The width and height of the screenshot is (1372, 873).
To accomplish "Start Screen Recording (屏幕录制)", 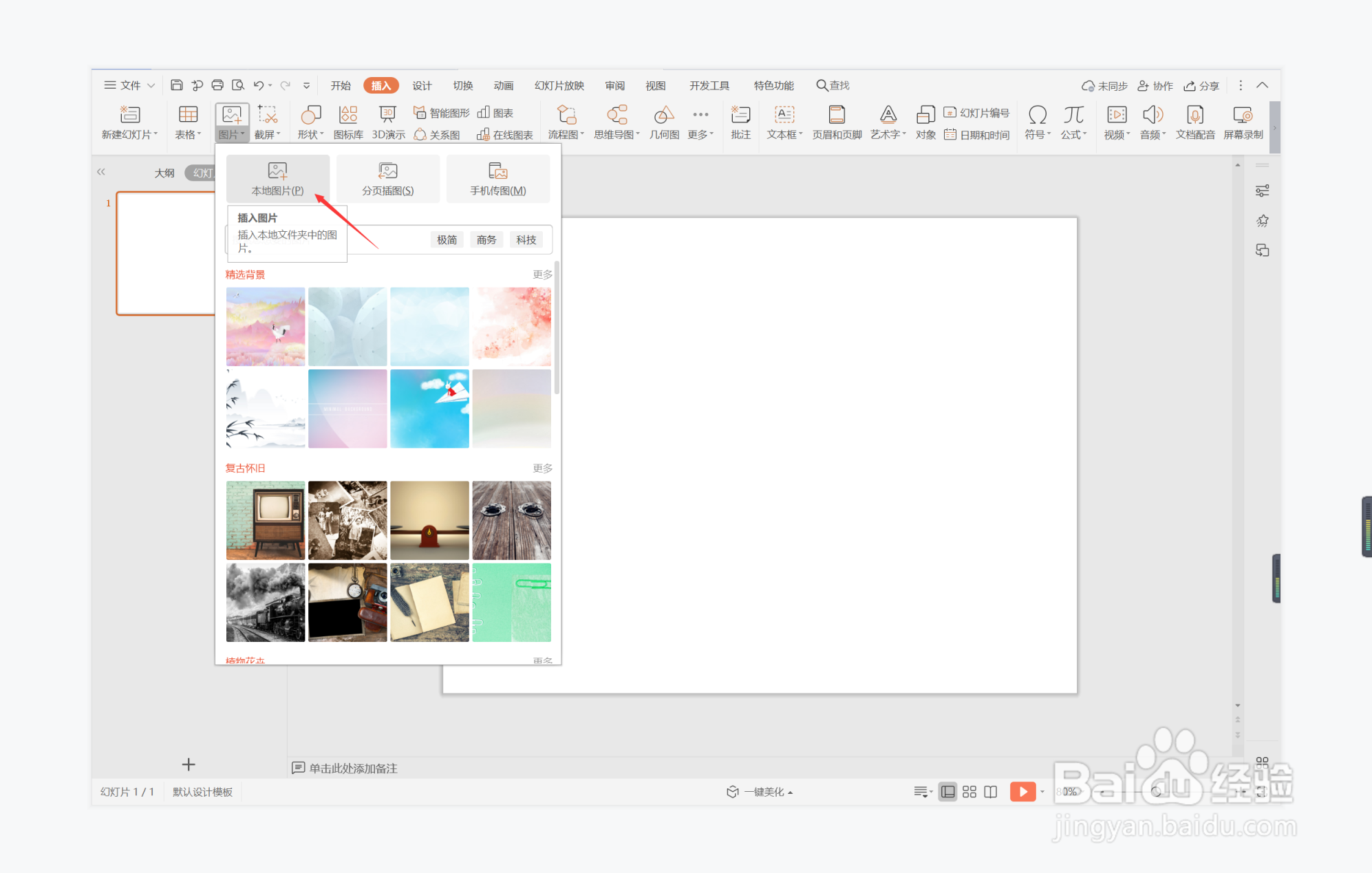I will click(x=1243, y=122).
